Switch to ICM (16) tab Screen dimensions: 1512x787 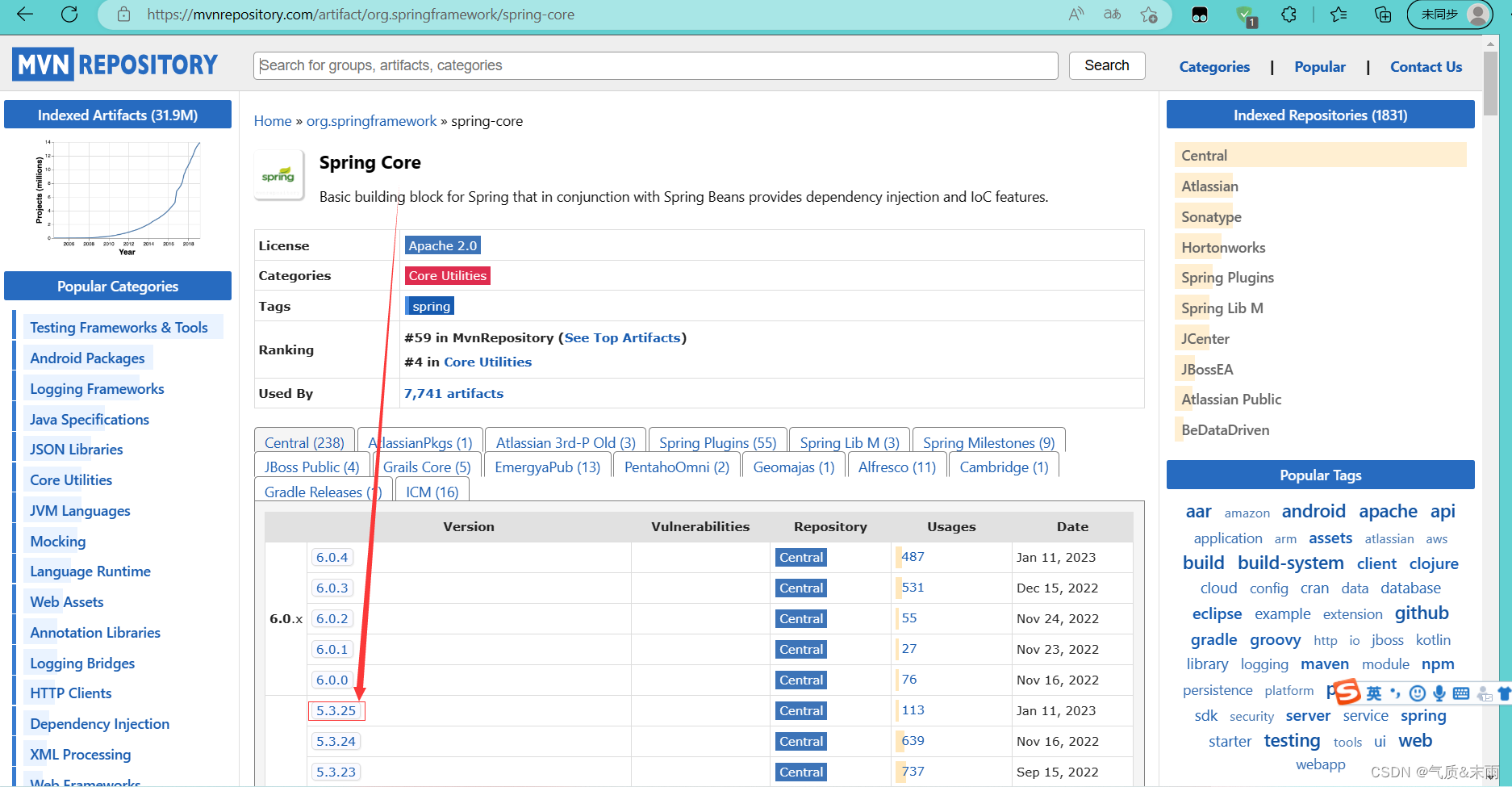click(432, 492)
